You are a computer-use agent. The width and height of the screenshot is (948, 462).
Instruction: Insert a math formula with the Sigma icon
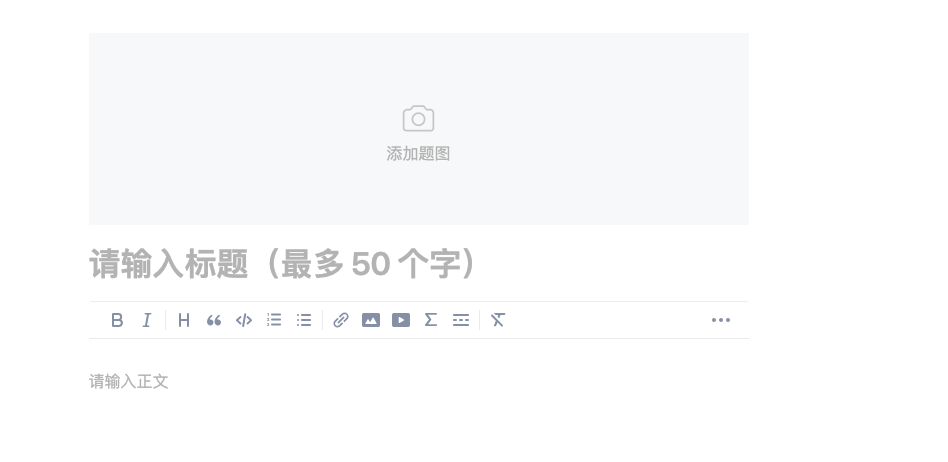coord(430,320)
